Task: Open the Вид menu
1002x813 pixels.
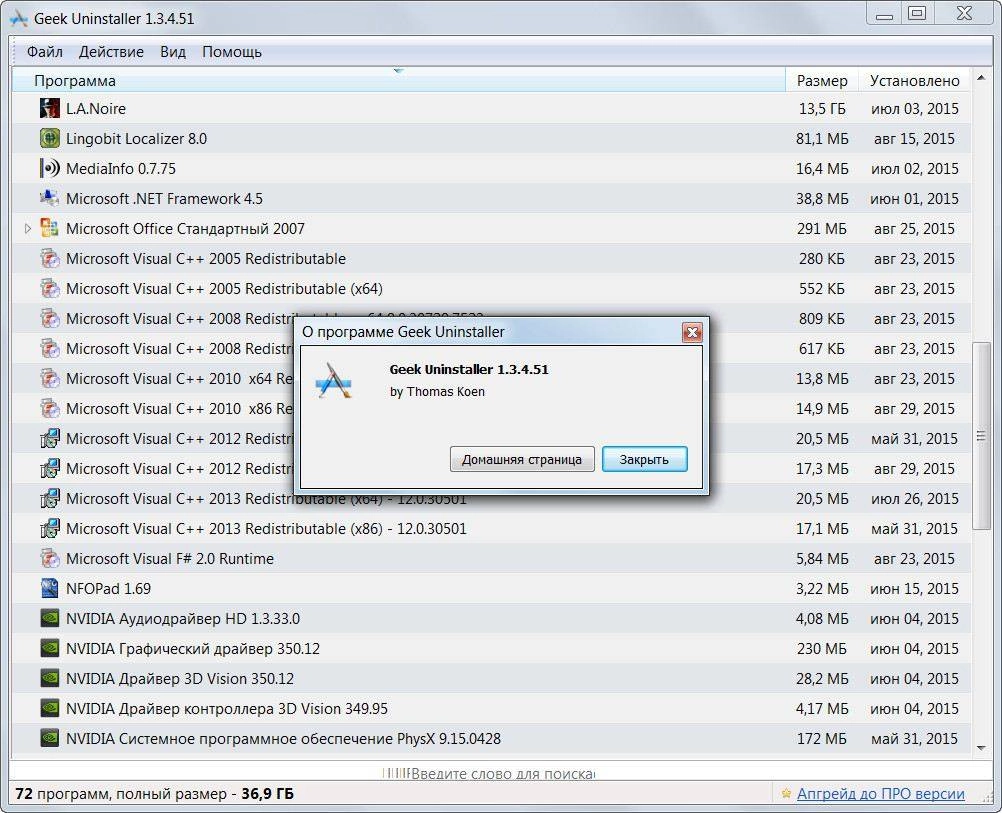Action: (173, 52)
